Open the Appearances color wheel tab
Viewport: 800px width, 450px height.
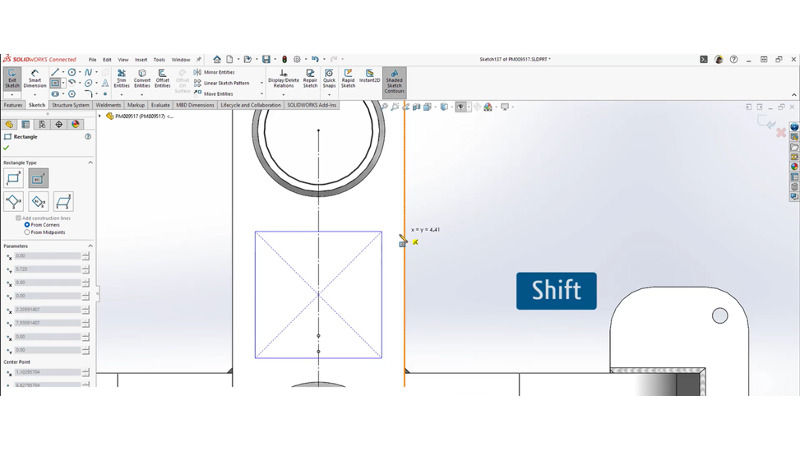point(75,125)
